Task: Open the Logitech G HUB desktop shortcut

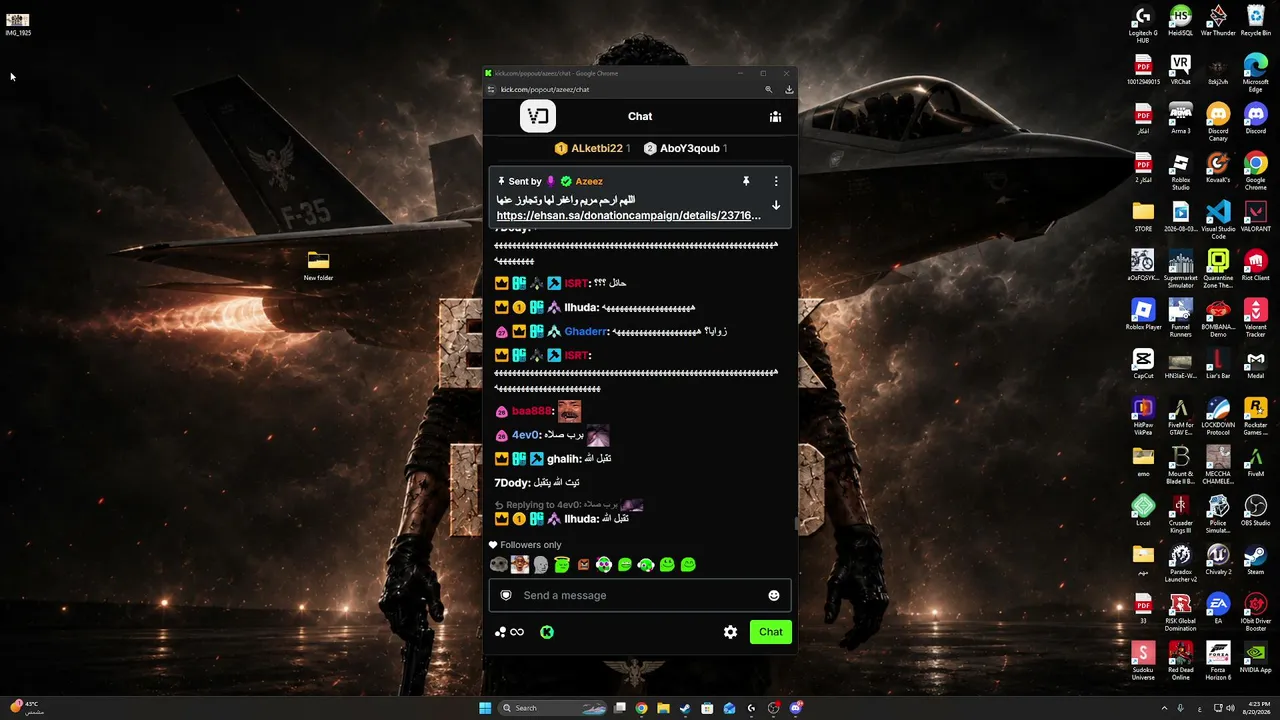Action: coord(1143,24)
